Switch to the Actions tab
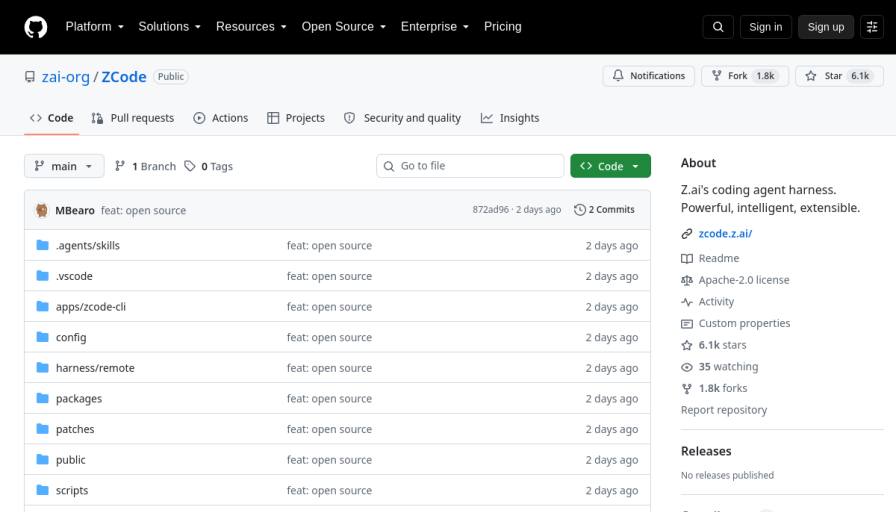The width and height of the screenshot is (896, 512). 221,118
